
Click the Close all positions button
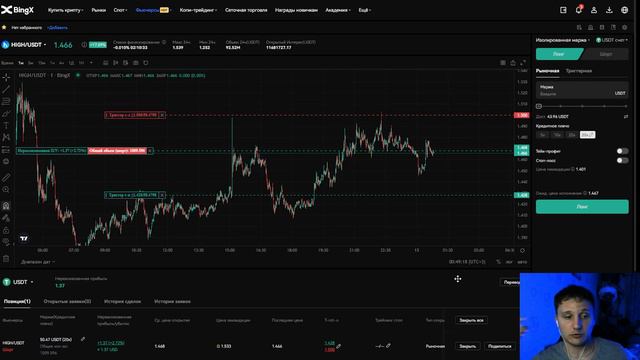pos(471,320)
